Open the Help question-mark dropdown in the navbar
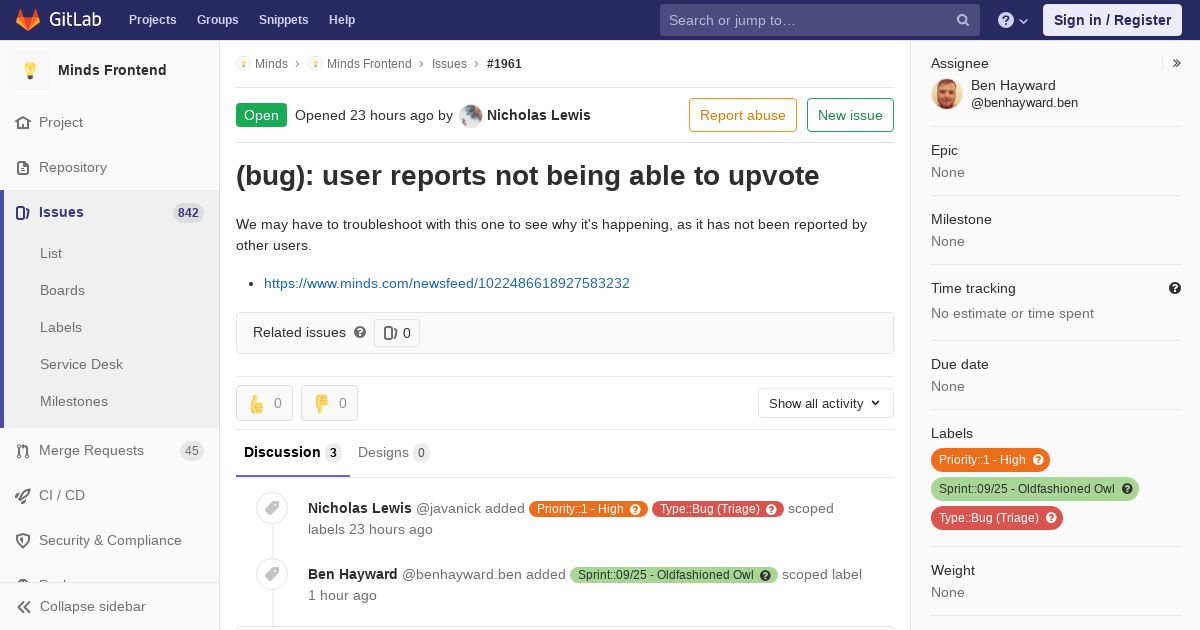The image size is (1200, 630). [x=1013, y=20]
